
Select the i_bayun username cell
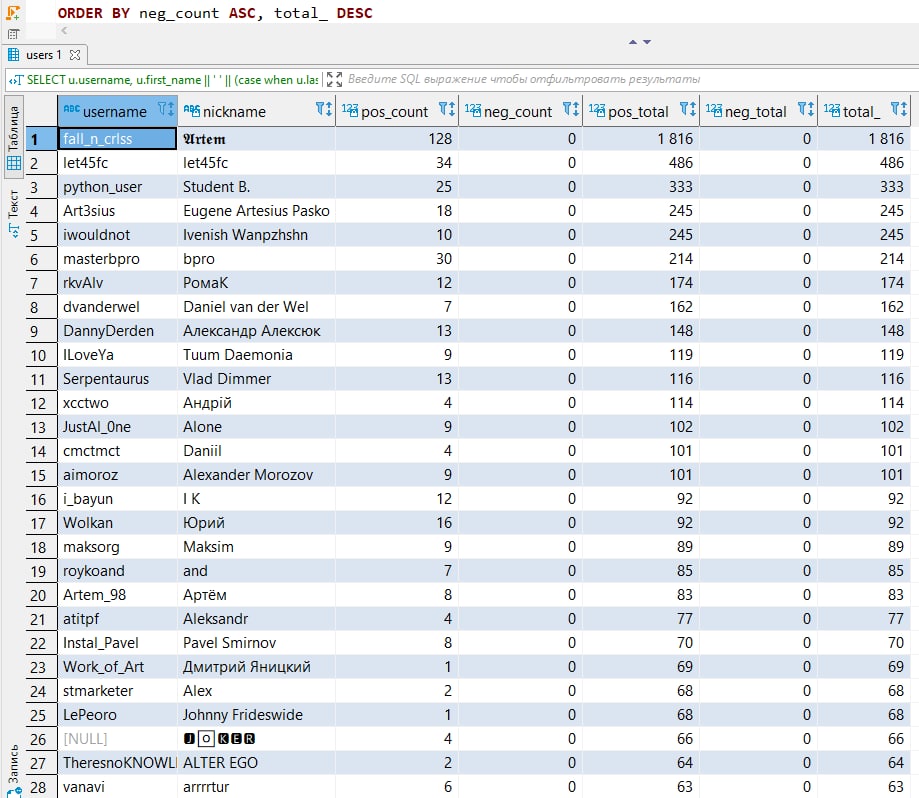tap(117, 499)
